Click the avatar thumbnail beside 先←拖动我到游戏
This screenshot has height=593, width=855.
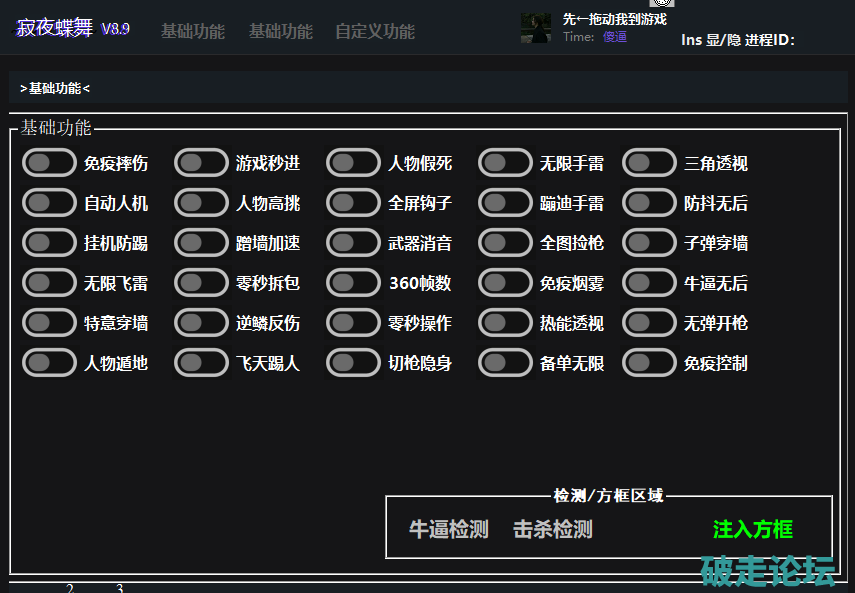[x=535, y=28]
